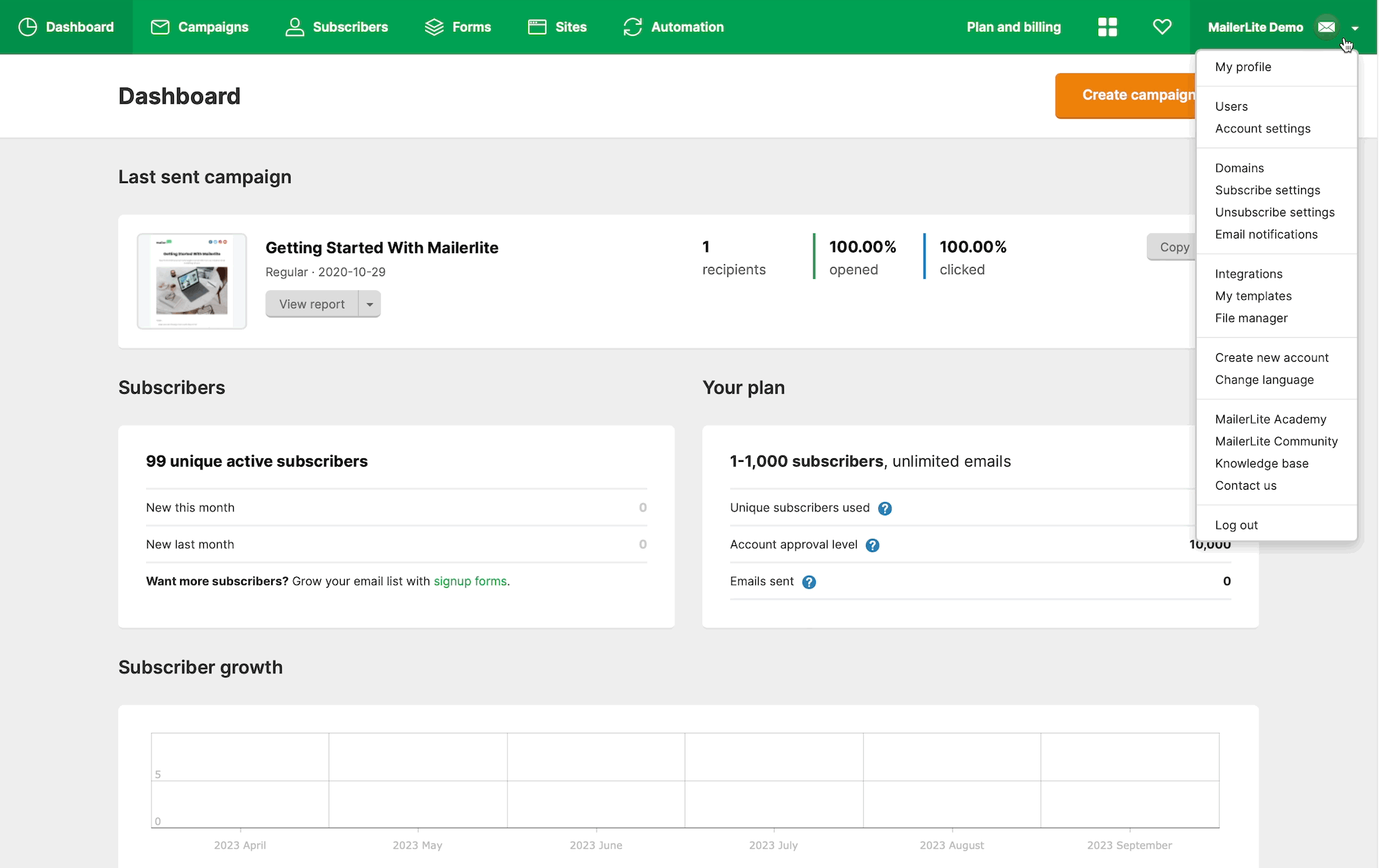Expand dropdown arrow next to View report
Image resolution: width=1379 pixels, height=868 pixels.
click(370, 304)
